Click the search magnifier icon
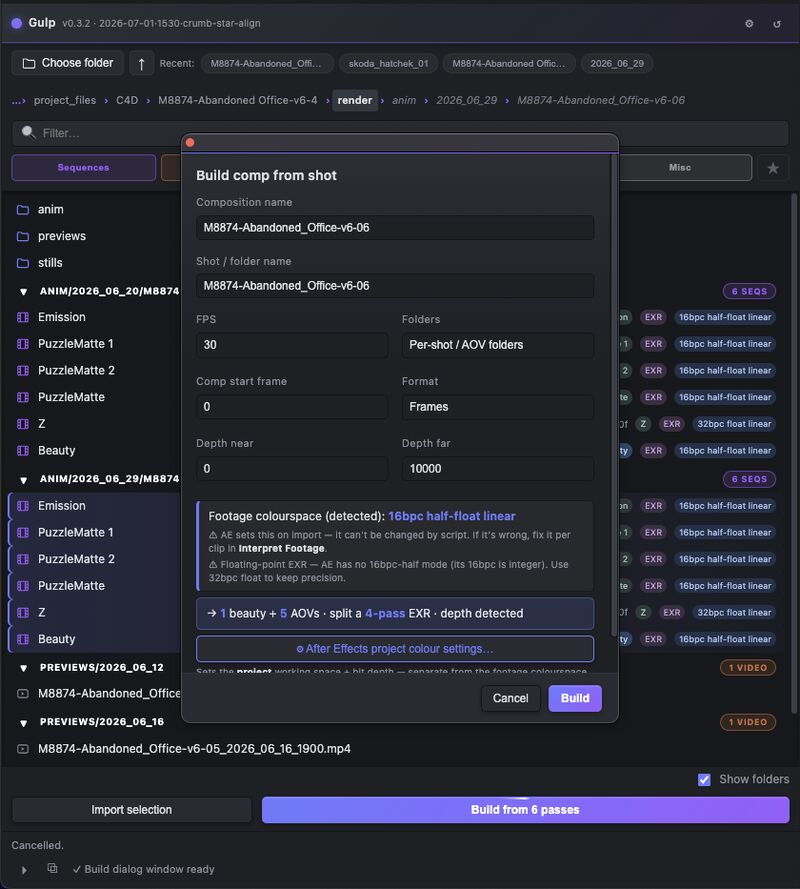The image size is (800, 889). point(28,133)
